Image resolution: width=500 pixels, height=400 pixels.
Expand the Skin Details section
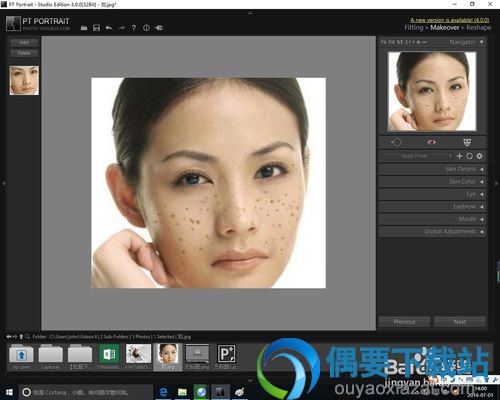(432, 169)
